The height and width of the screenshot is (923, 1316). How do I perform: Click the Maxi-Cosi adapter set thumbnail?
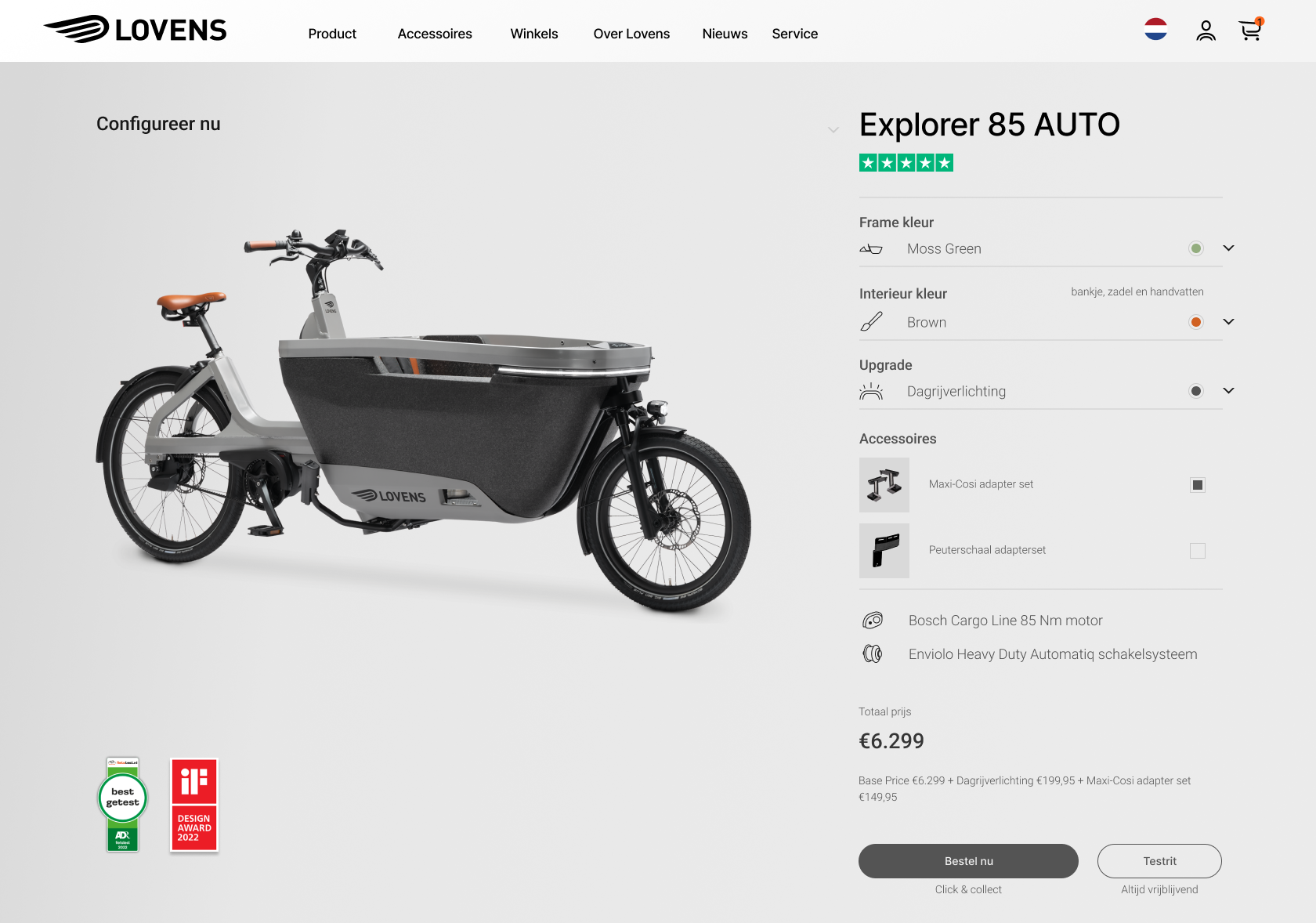(884, 485)
